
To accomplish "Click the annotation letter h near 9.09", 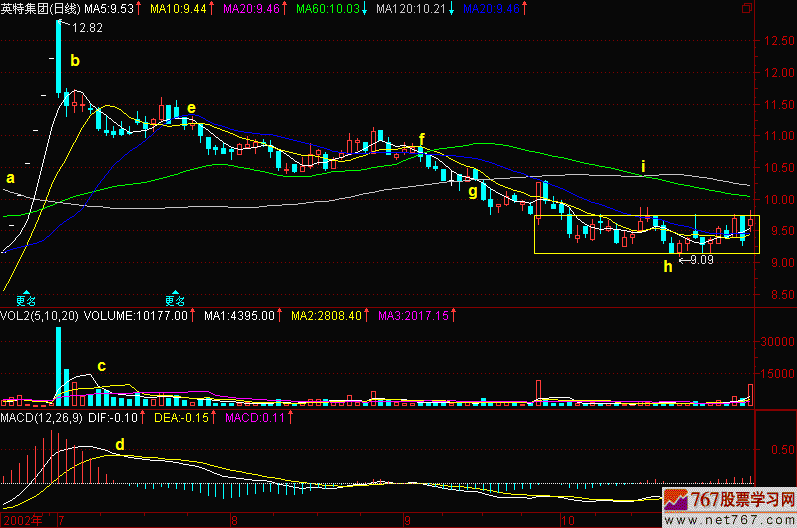I will click(x=667, y=266).
